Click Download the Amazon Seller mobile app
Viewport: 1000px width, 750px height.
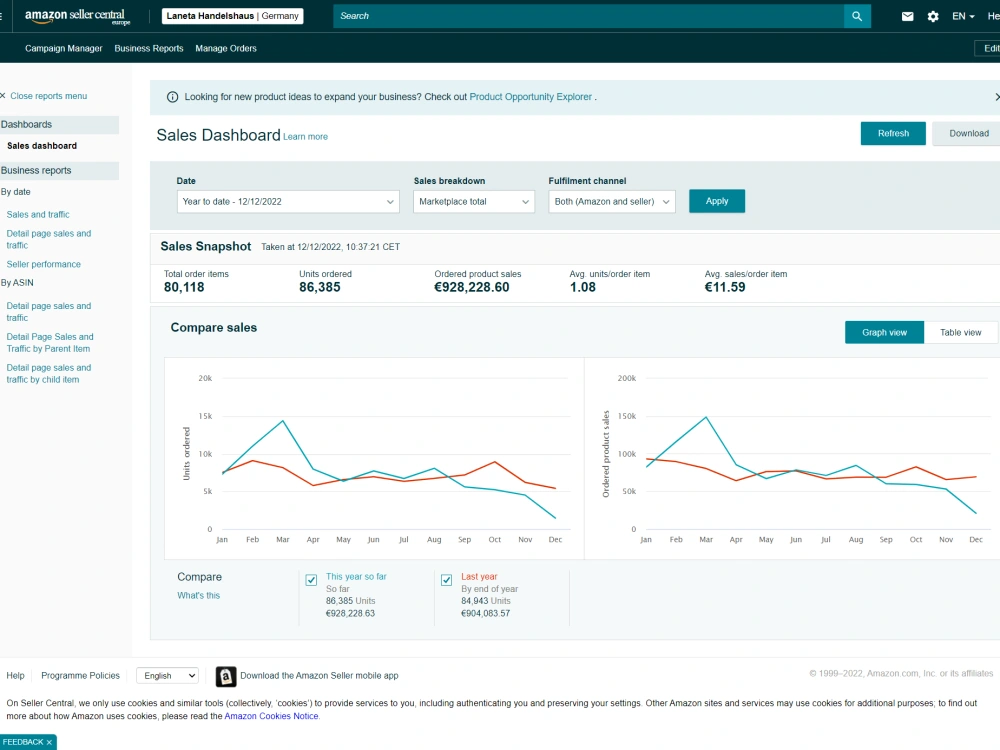[x=319, y=675]
